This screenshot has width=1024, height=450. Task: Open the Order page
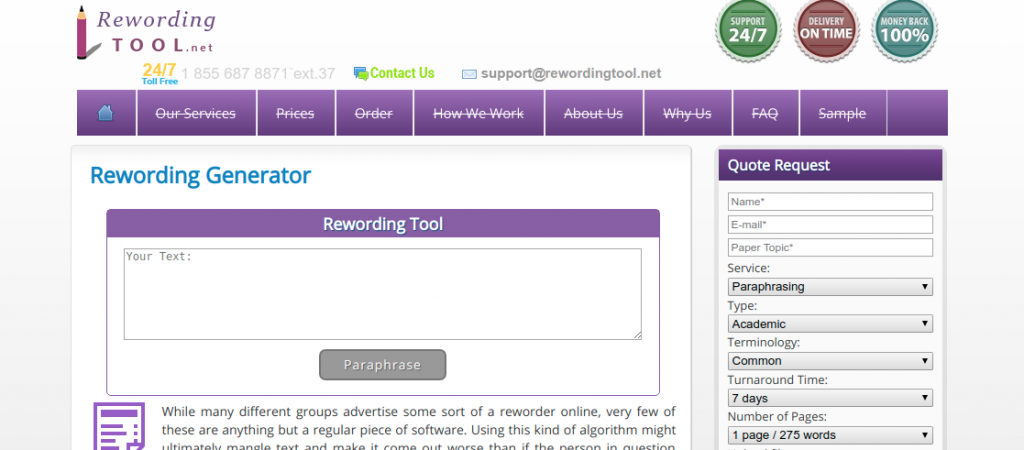pos(374,114)
